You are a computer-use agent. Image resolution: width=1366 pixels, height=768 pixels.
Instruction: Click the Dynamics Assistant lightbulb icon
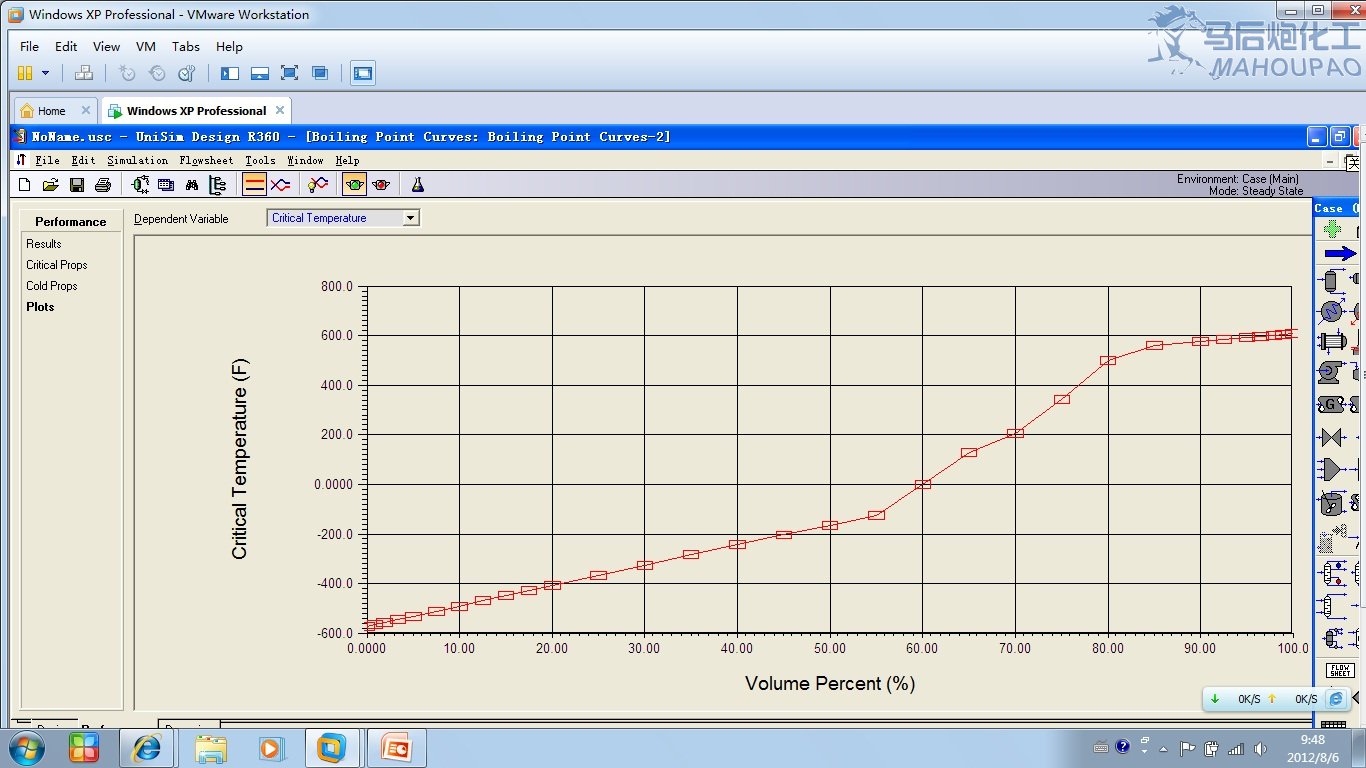point(317,185)
